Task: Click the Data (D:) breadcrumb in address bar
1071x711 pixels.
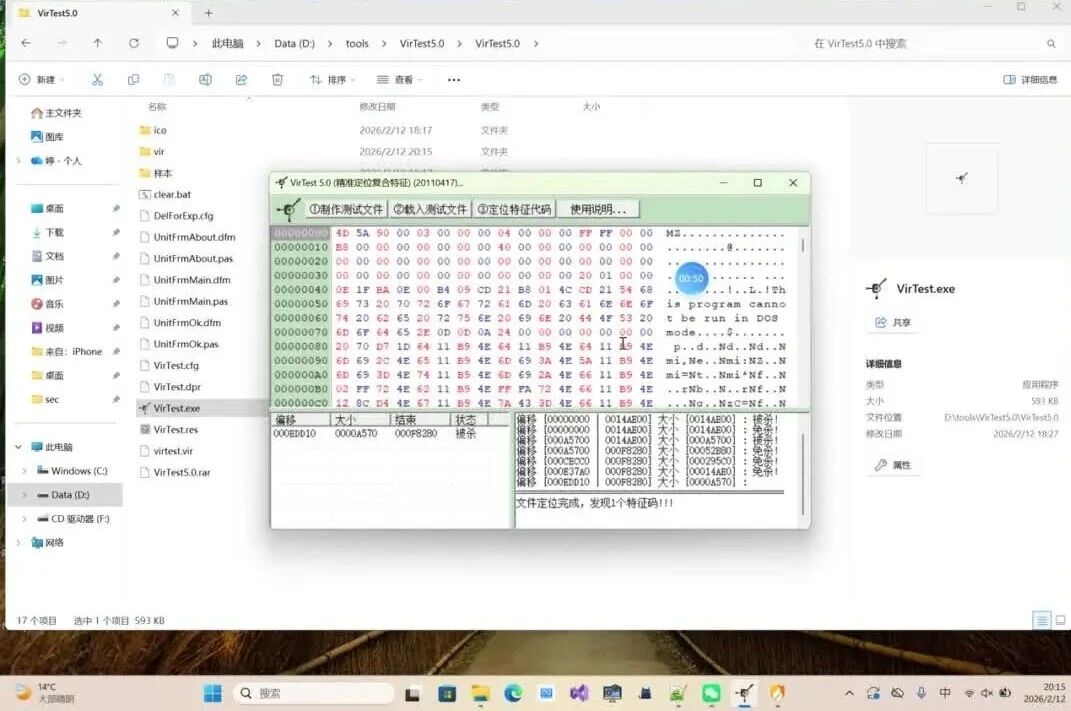Action: click(294, 43)
